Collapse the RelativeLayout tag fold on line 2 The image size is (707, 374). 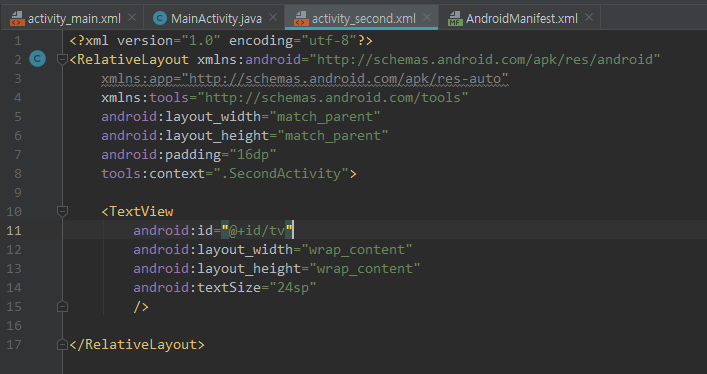tap(63, 59)
